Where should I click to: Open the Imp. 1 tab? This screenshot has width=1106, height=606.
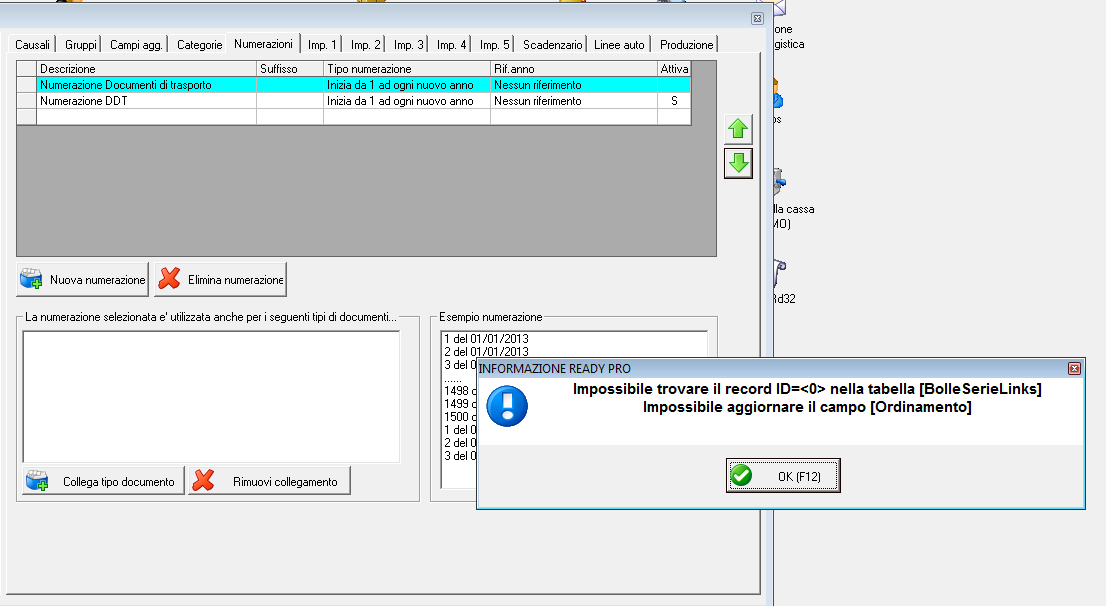click(322, 44)
